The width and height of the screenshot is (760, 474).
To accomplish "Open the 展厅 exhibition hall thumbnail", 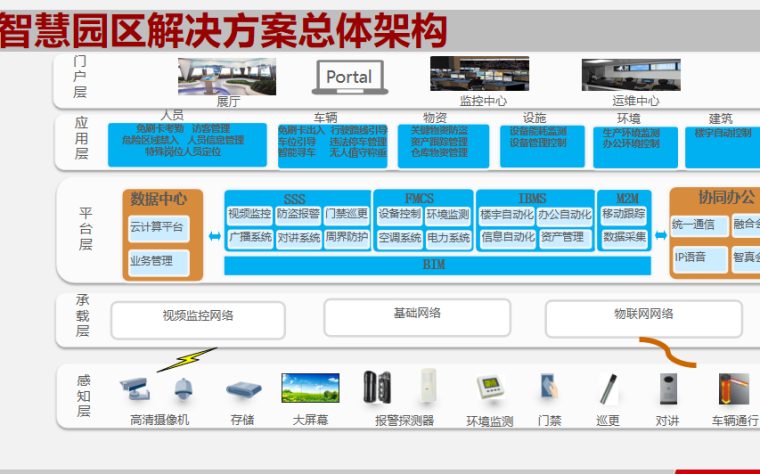I will (227, 75).
